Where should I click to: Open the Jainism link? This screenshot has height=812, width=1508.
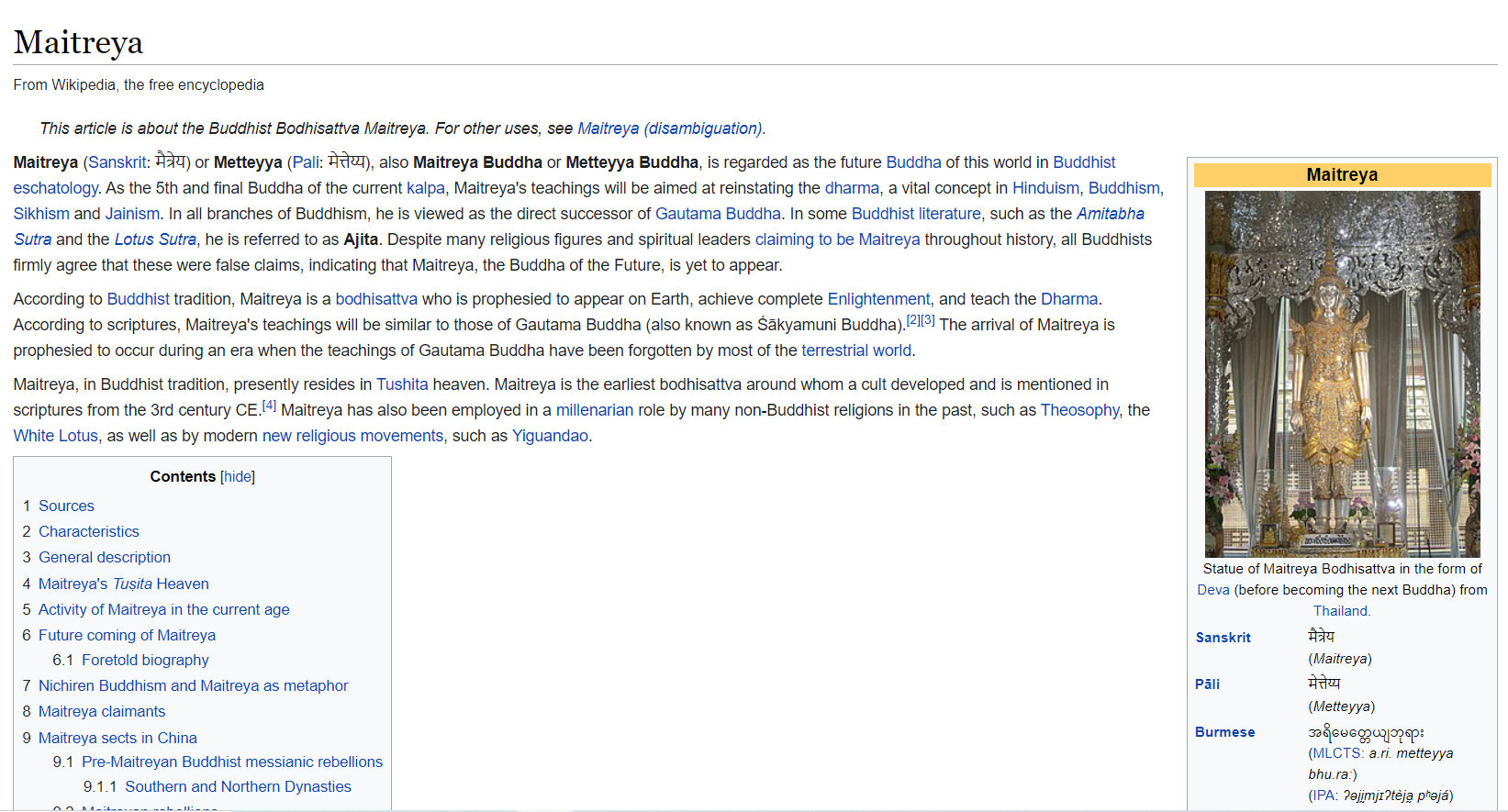(132, 214)
